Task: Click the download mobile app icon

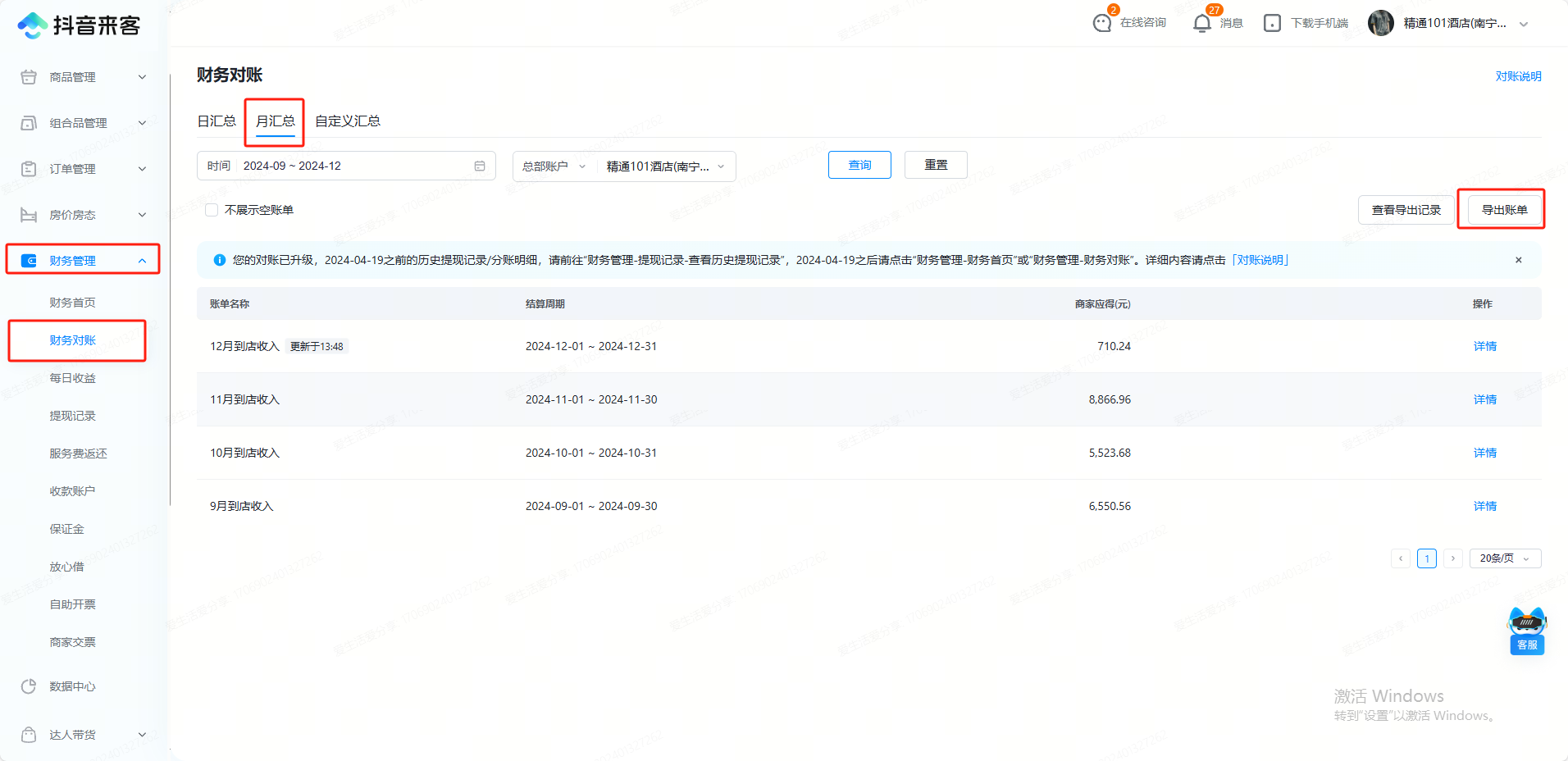Action: (1272, 23)
